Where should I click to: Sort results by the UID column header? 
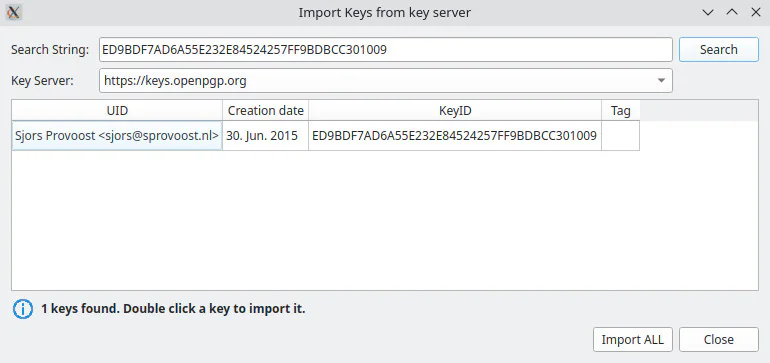tap(117, 111)
